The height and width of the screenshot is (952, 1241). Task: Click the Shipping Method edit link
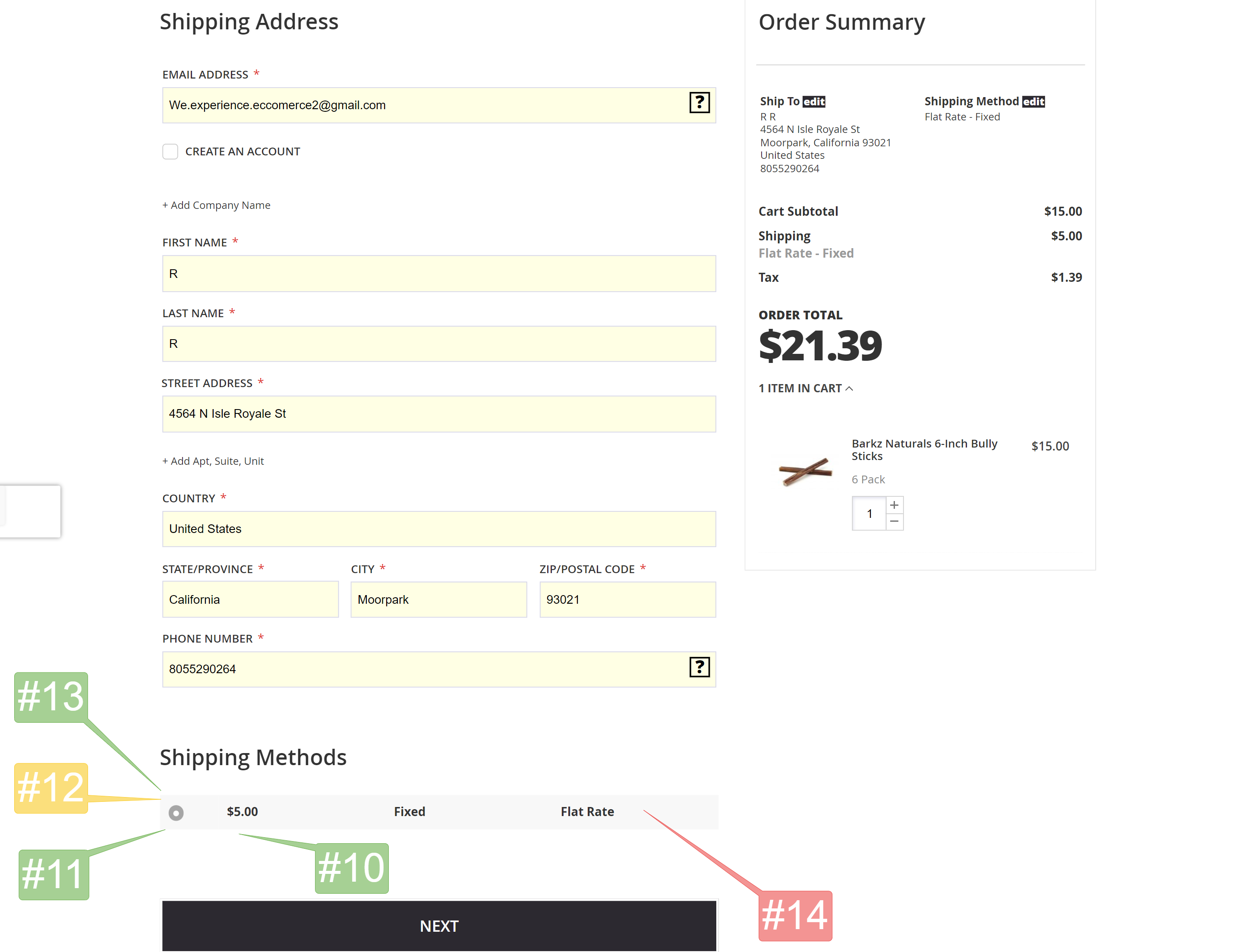pos(1033,101)
